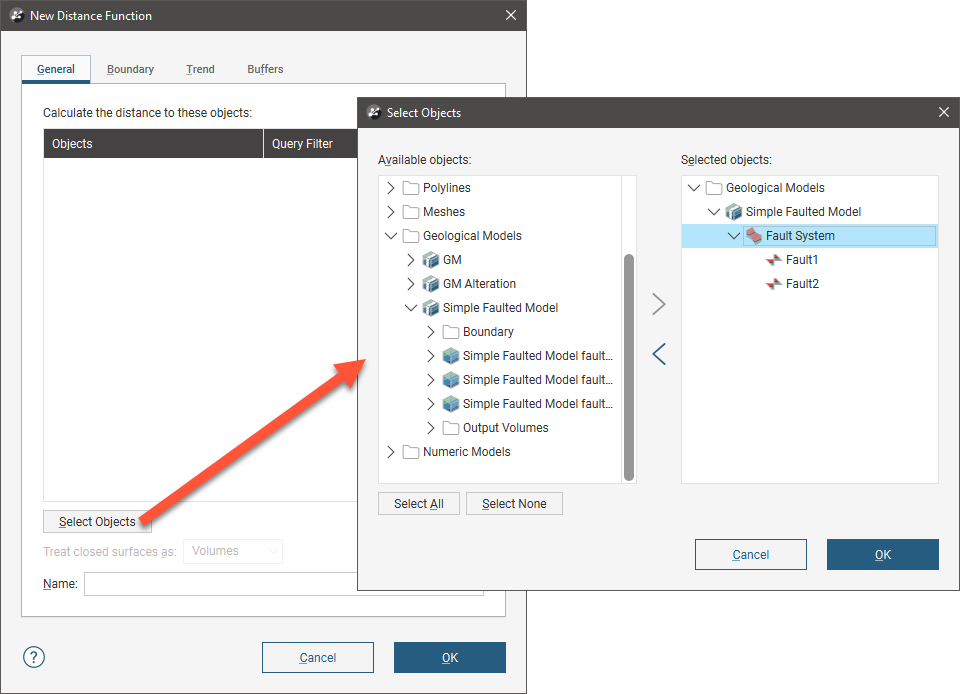Click the GM geological model cube icon

pos(431,260)
